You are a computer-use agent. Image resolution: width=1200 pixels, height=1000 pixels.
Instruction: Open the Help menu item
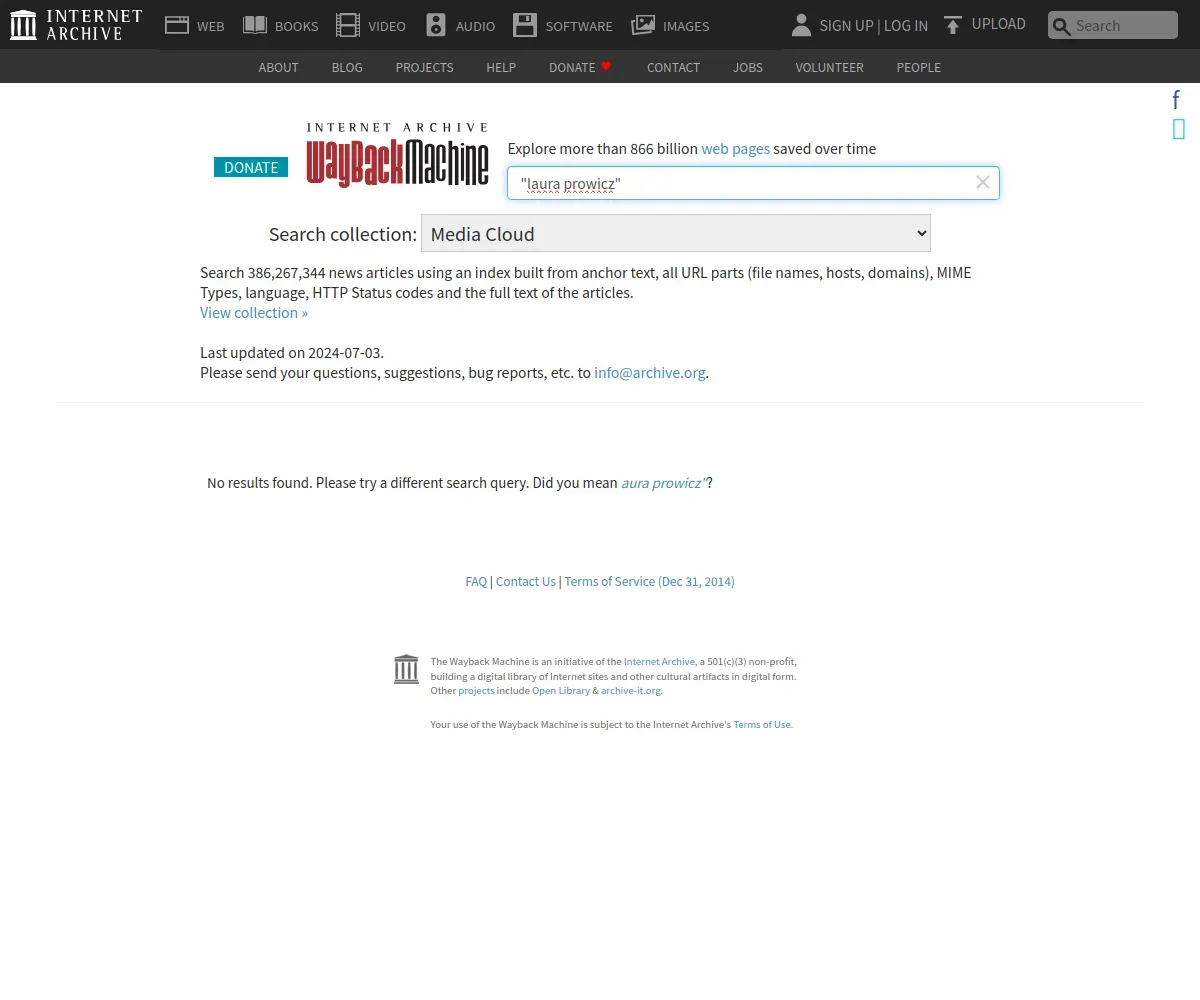(501, 67)
